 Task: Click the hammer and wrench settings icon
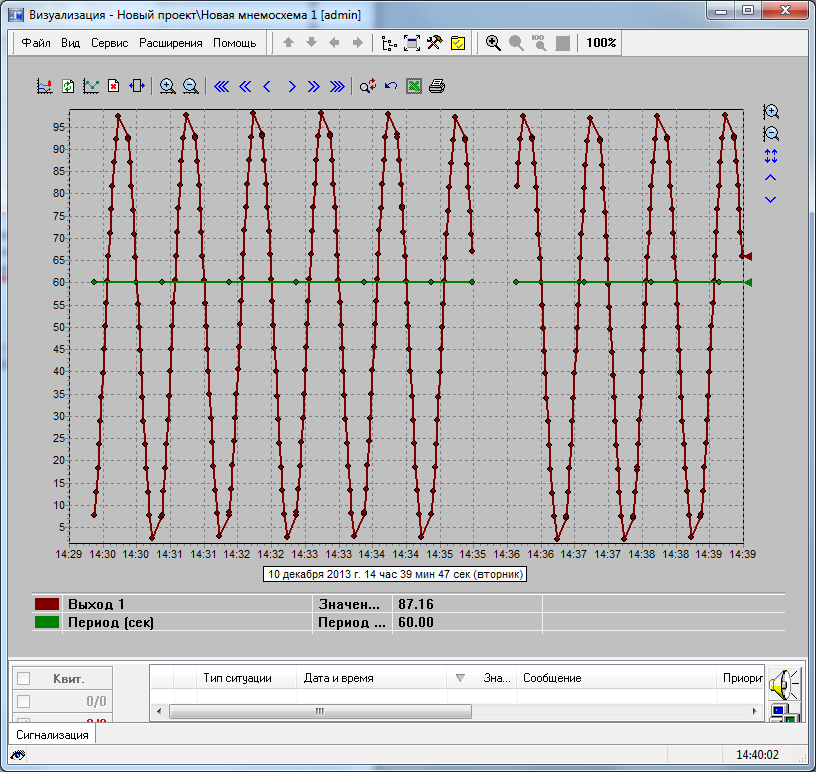(x=435, y=43)
